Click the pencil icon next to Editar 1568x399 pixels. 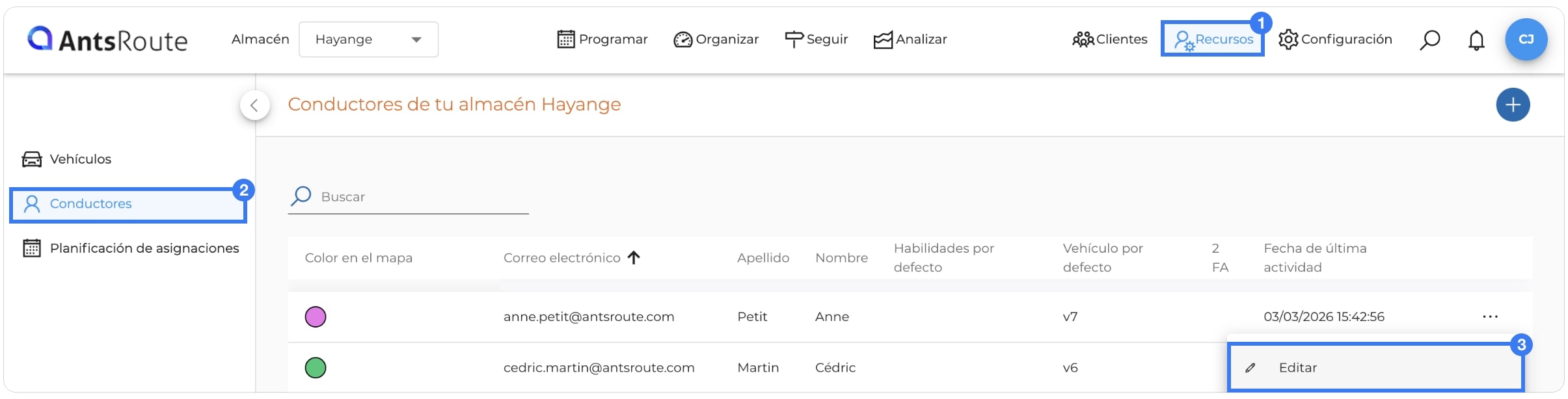click(1250, 368)
